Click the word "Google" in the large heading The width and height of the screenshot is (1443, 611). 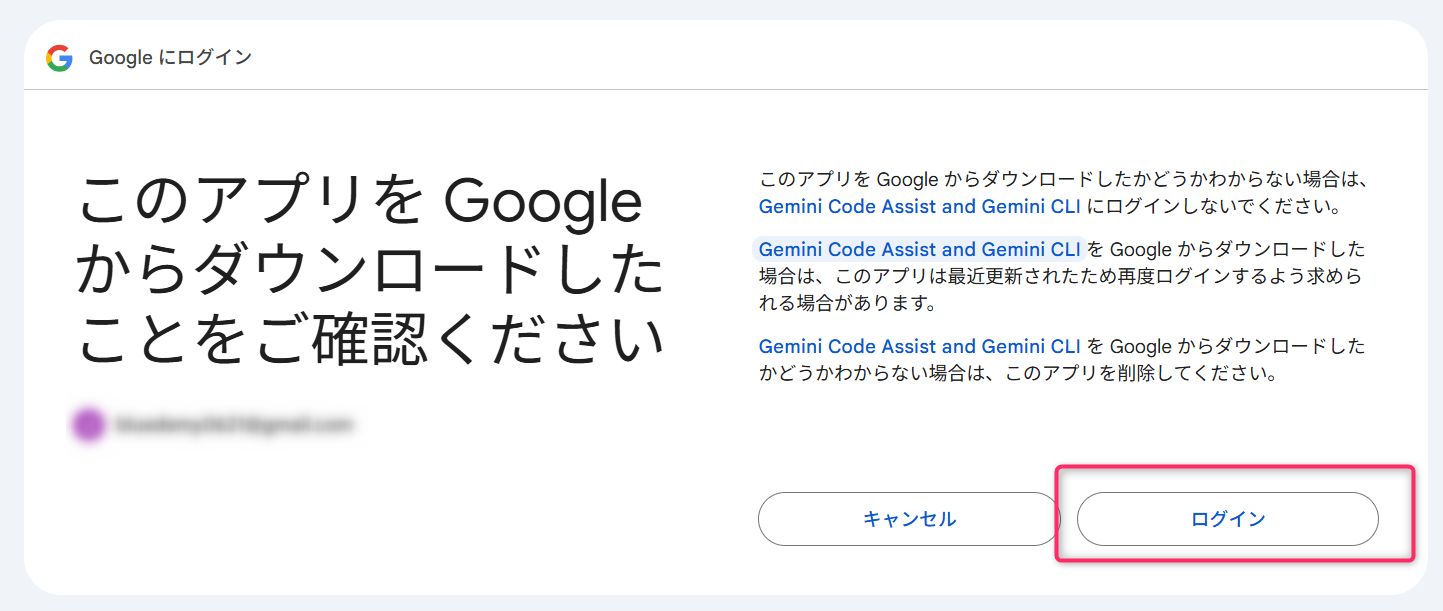(542, 203)
